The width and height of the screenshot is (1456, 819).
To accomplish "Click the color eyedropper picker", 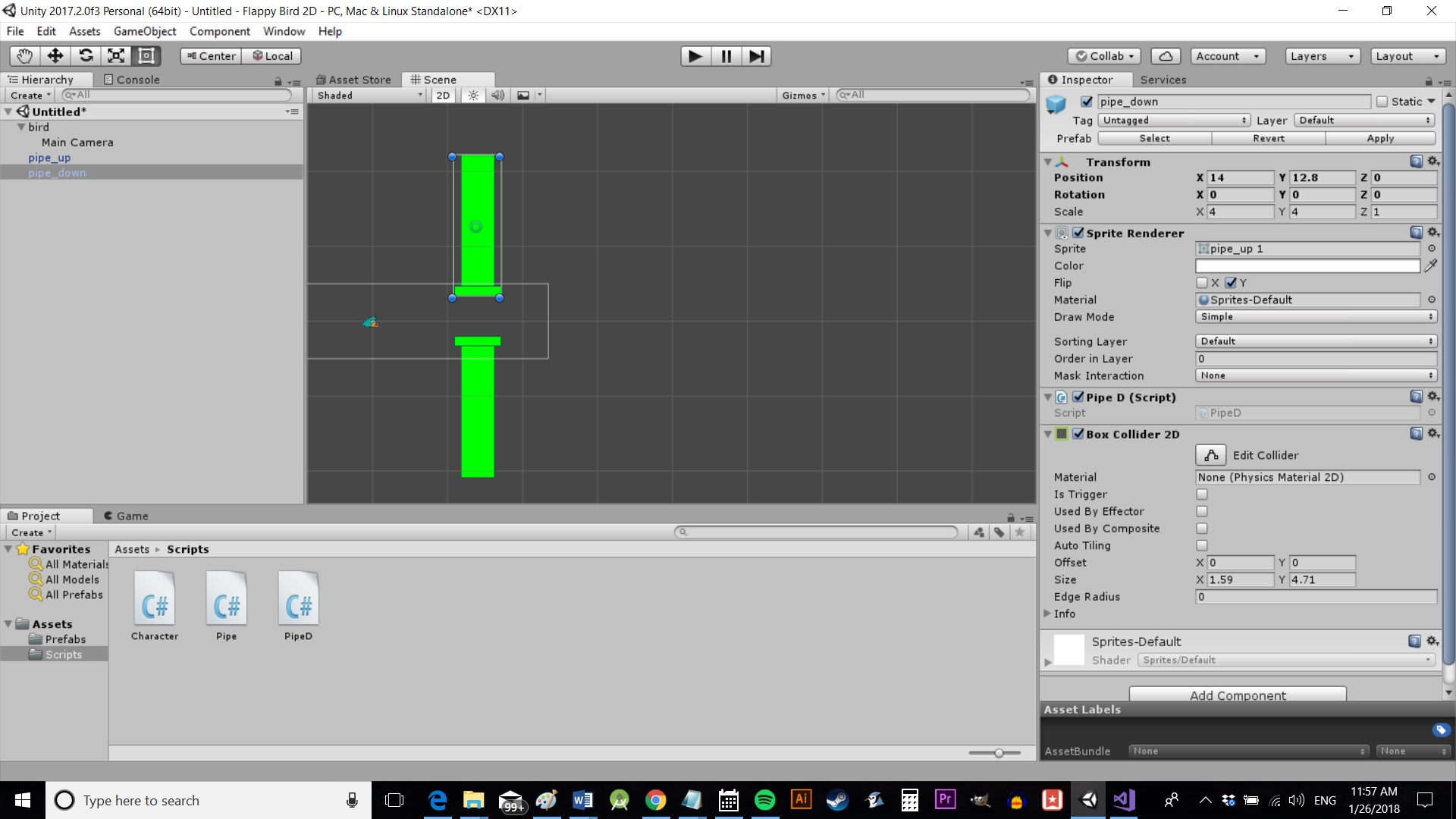I will 1431,265.
